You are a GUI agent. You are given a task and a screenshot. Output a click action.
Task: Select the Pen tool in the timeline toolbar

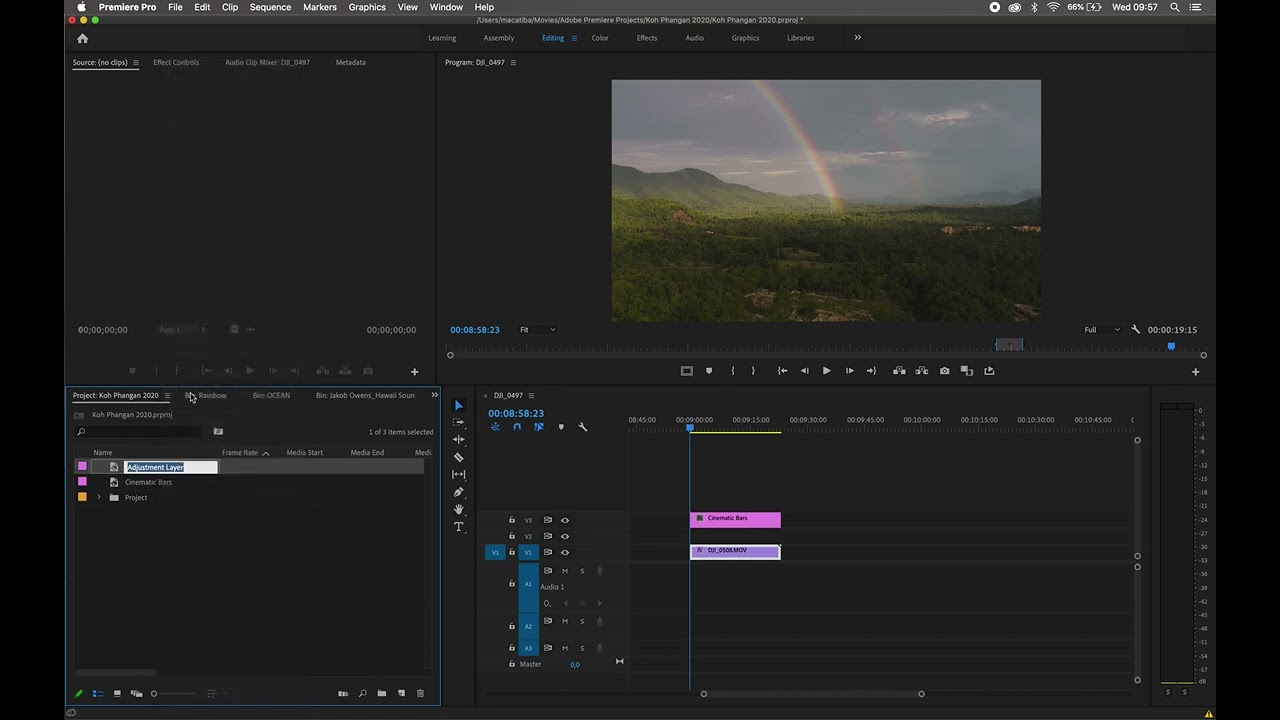tap(458, 491)
